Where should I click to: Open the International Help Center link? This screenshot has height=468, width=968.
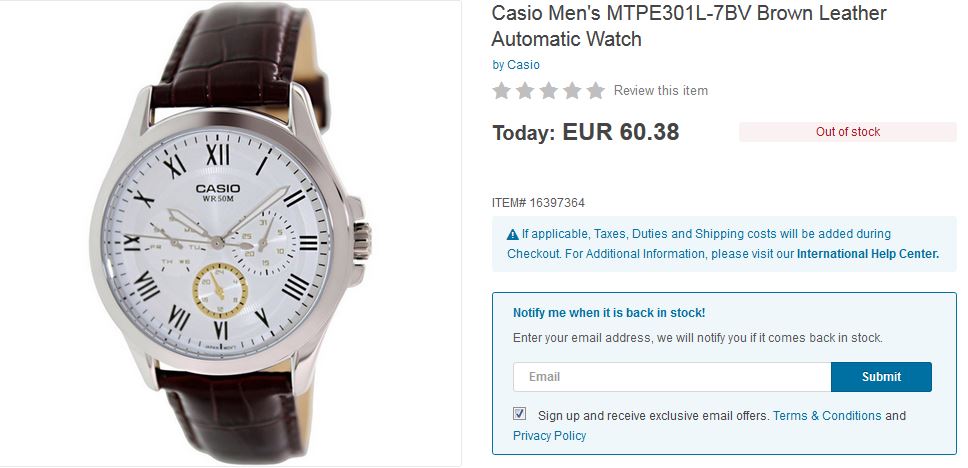pos(868,254)
